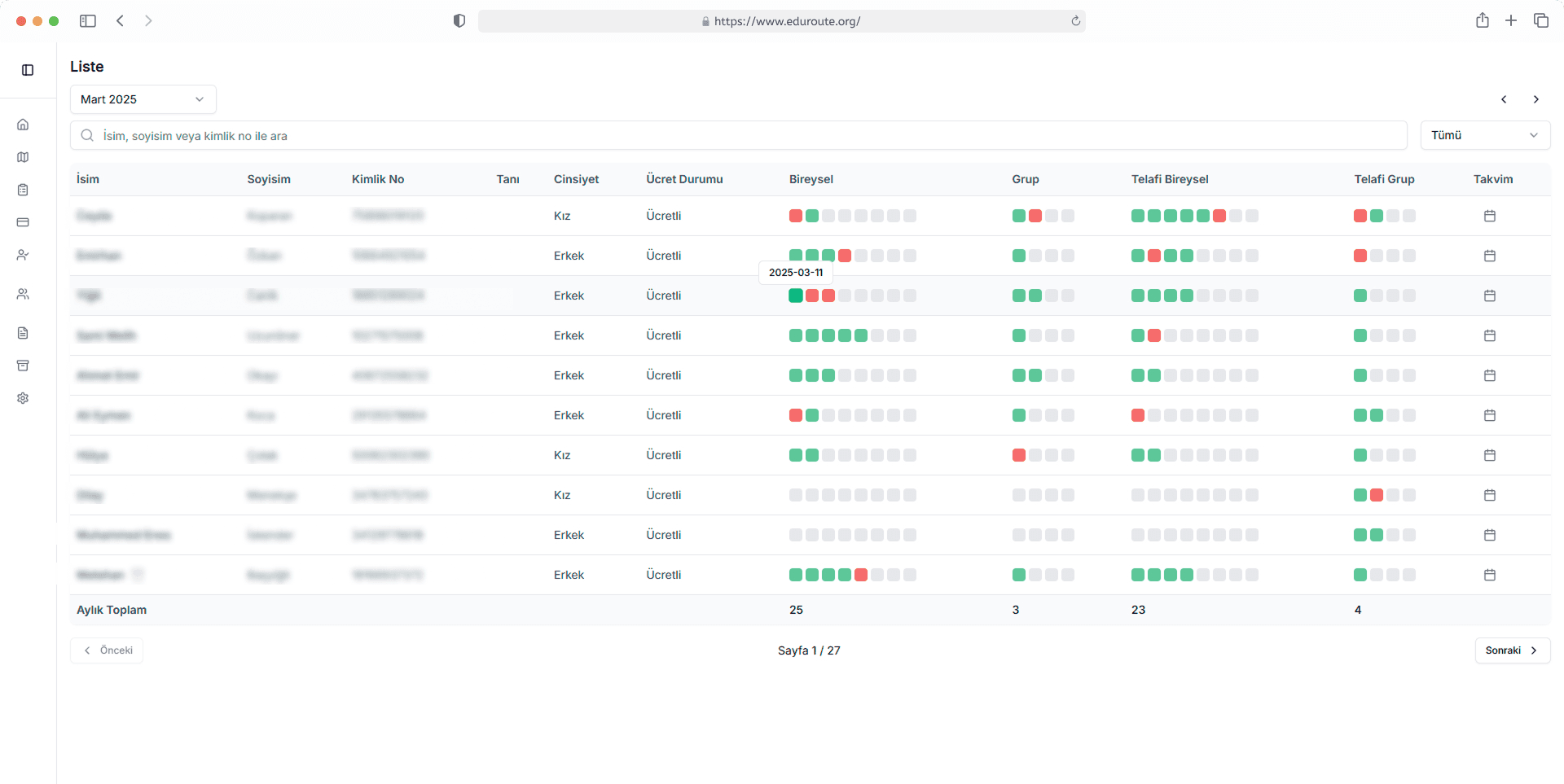Go to next page with Sonraki
This screenshot has height=784, width=1564.
tap(1512, 650)
